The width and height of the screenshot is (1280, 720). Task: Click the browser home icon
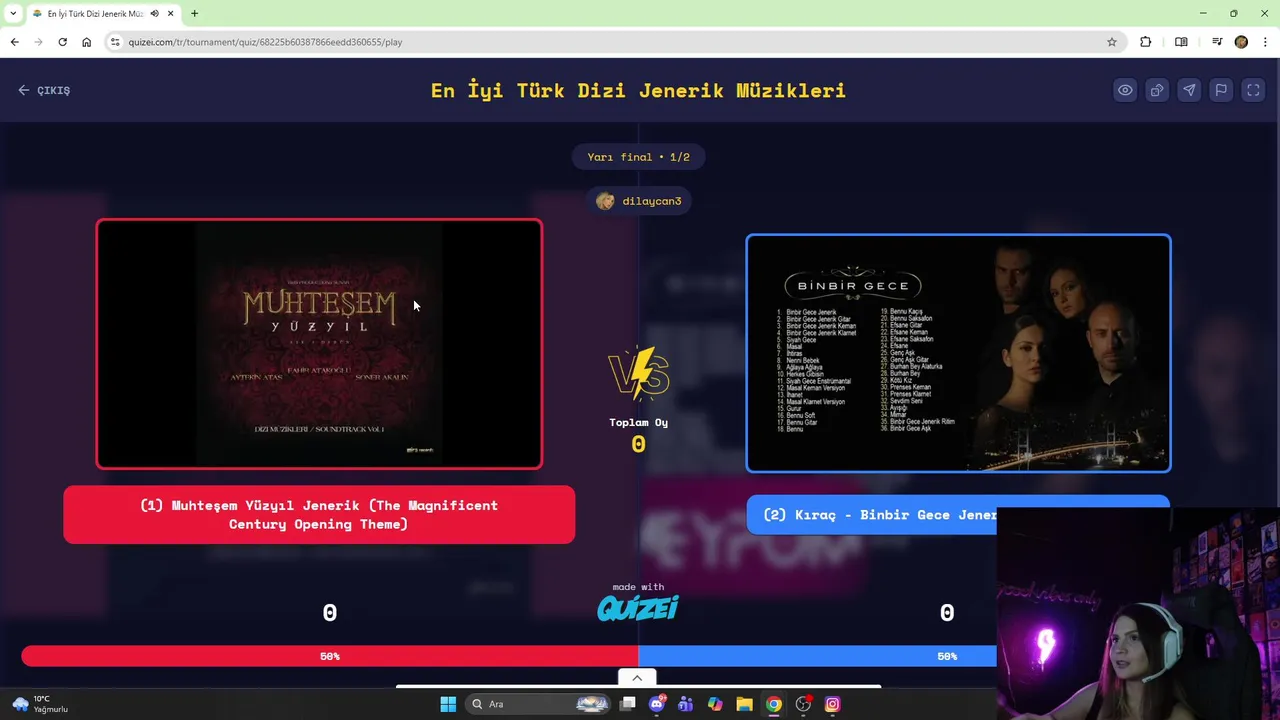[86, 42]
